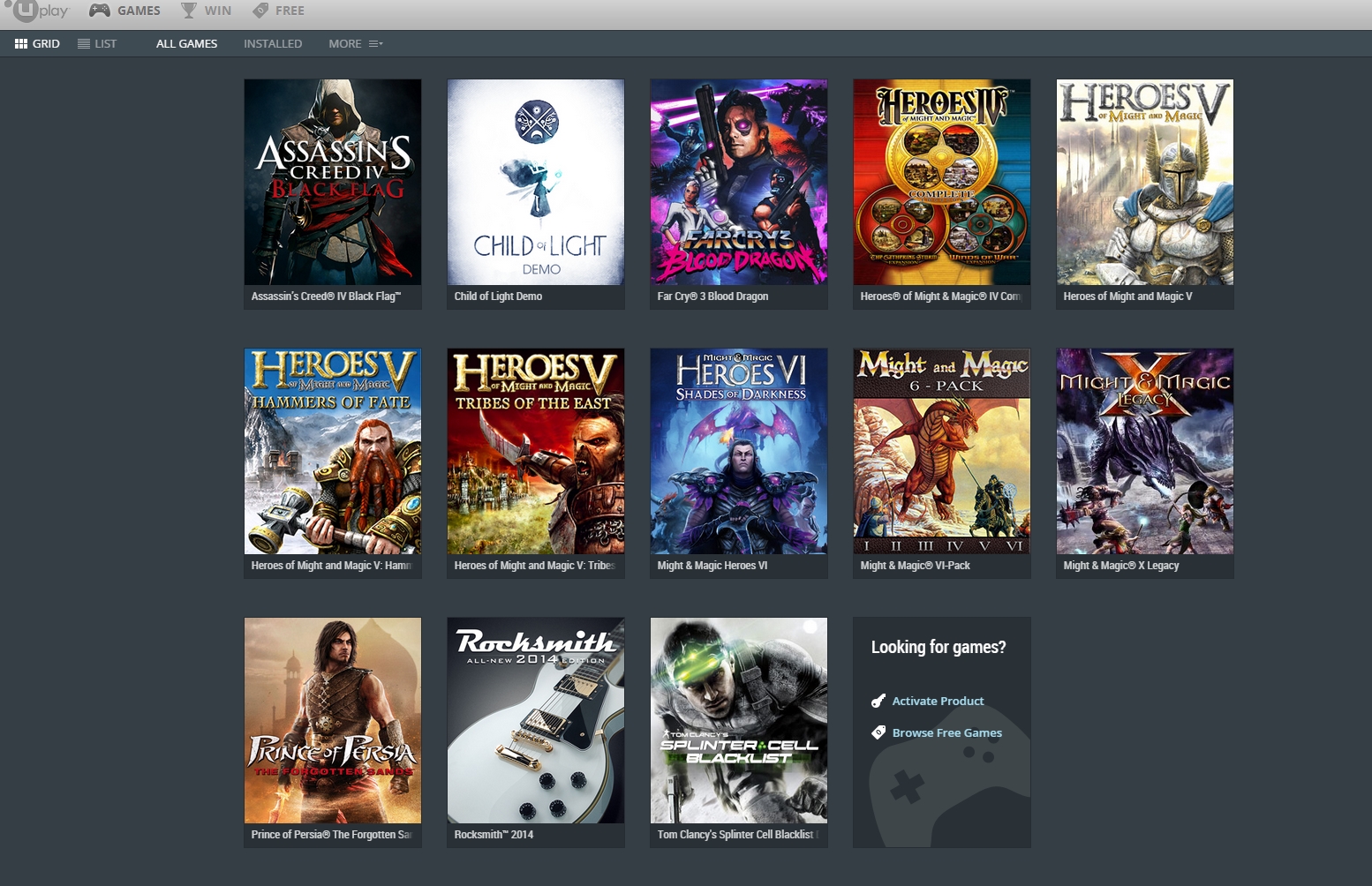Open Splinter Cell Blacklist cover
This screenshot has height=886, width=1372.
(x=739, y=720)
